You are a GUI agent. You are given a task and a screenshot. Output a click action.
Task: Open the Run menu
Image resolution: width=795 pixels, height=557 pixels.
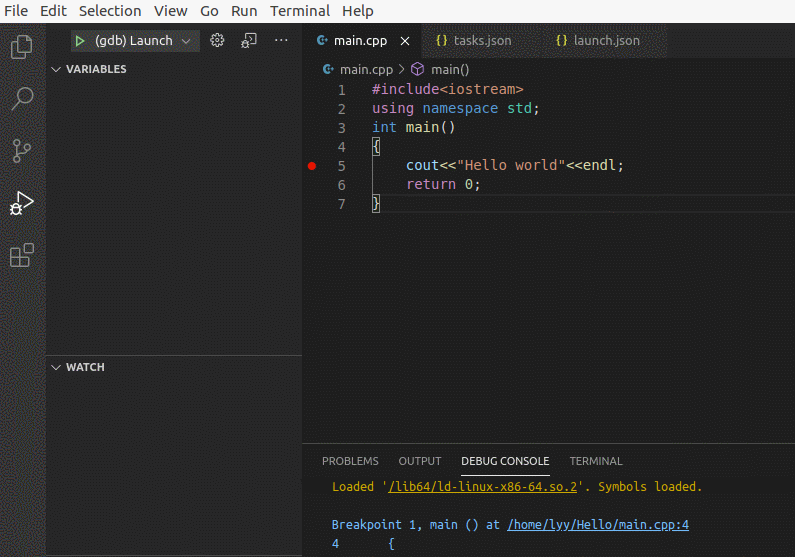click(244, 11)
